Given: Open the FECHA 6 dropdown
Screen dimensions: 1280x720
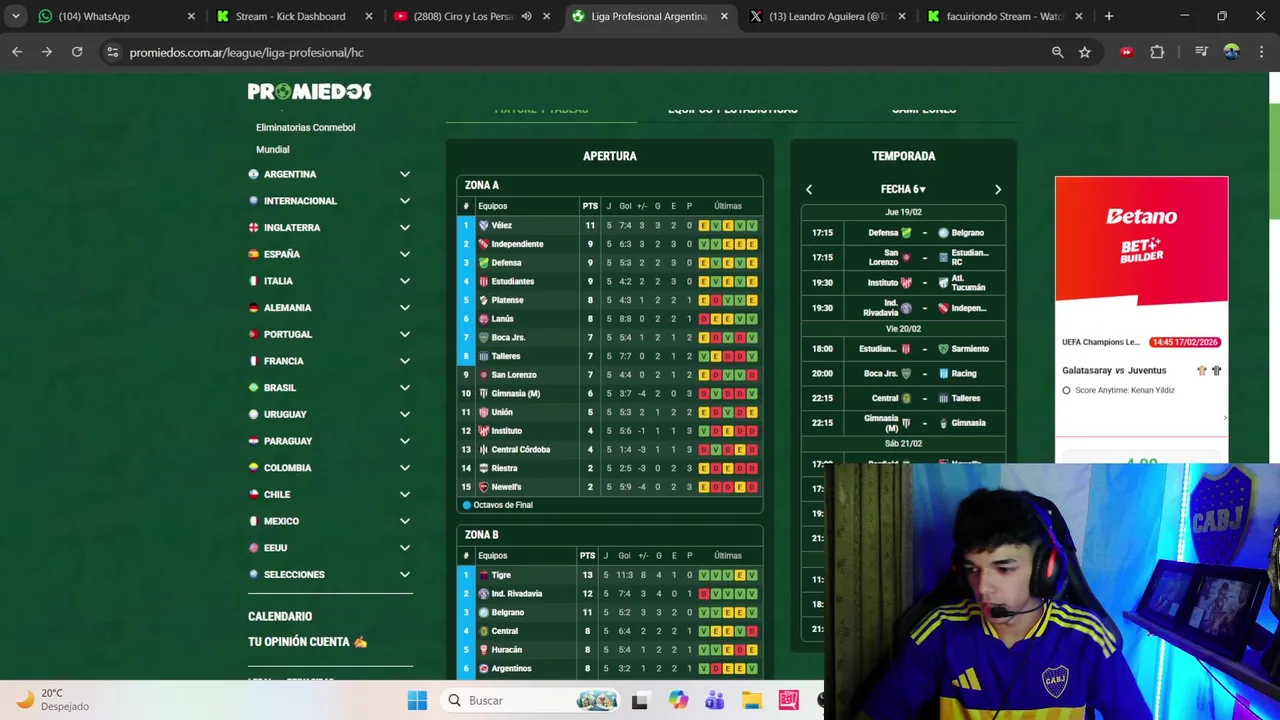Looking at the screenshot, I should tap(903, 189).
